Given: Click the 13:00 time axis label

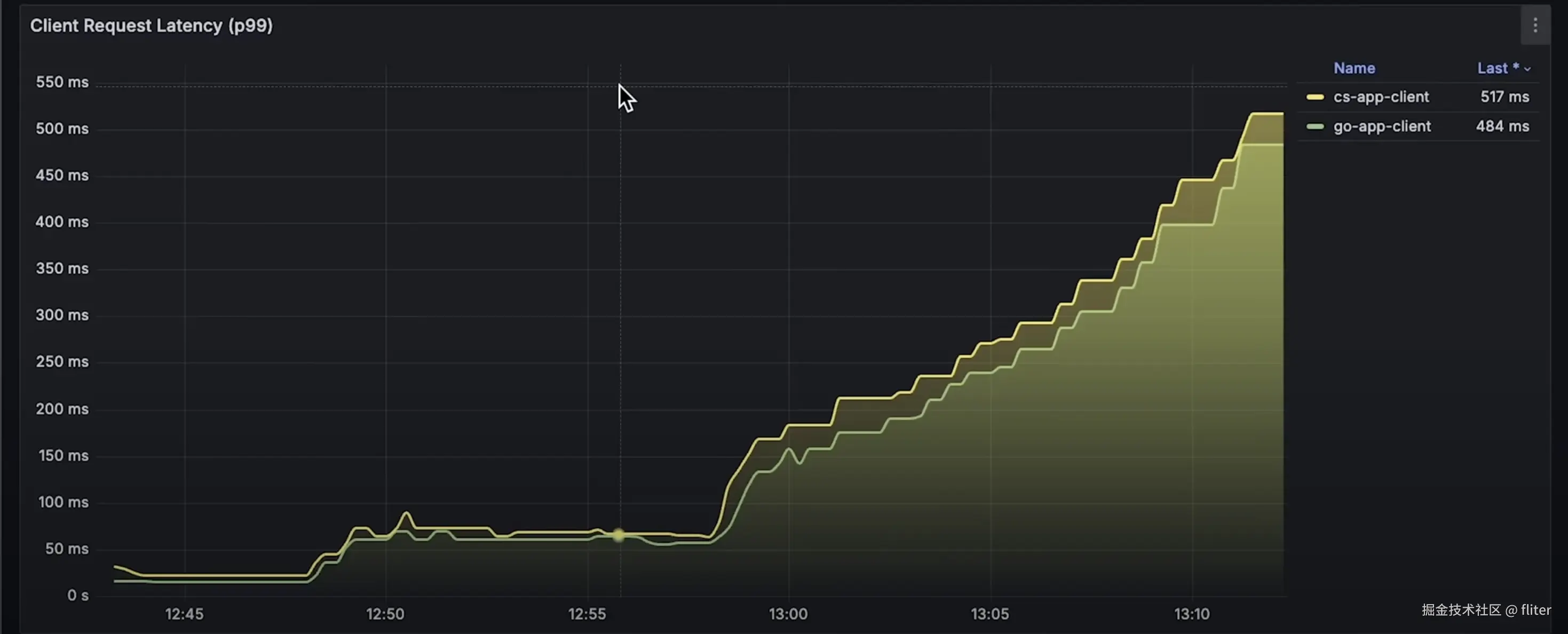Looking at the screenshot, I should 788,614.
